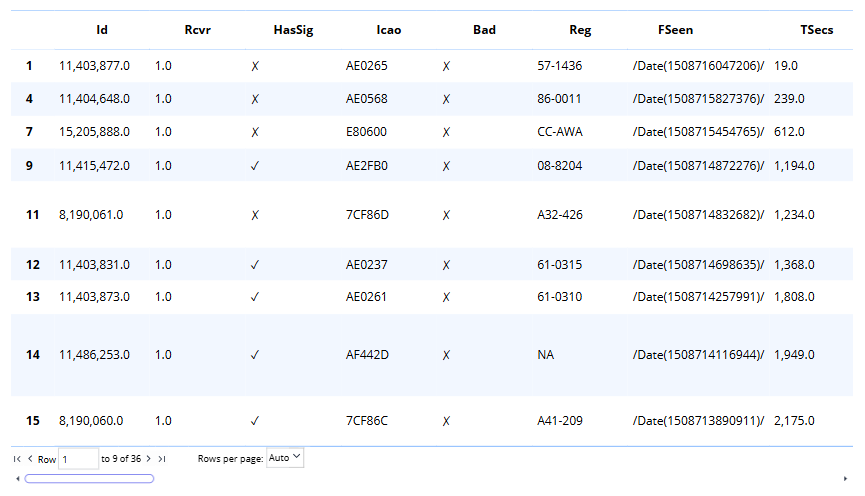Screen dimensions: 865x496
Task: Select the CC-AWA registration cell
Action: tap(560, 132)
